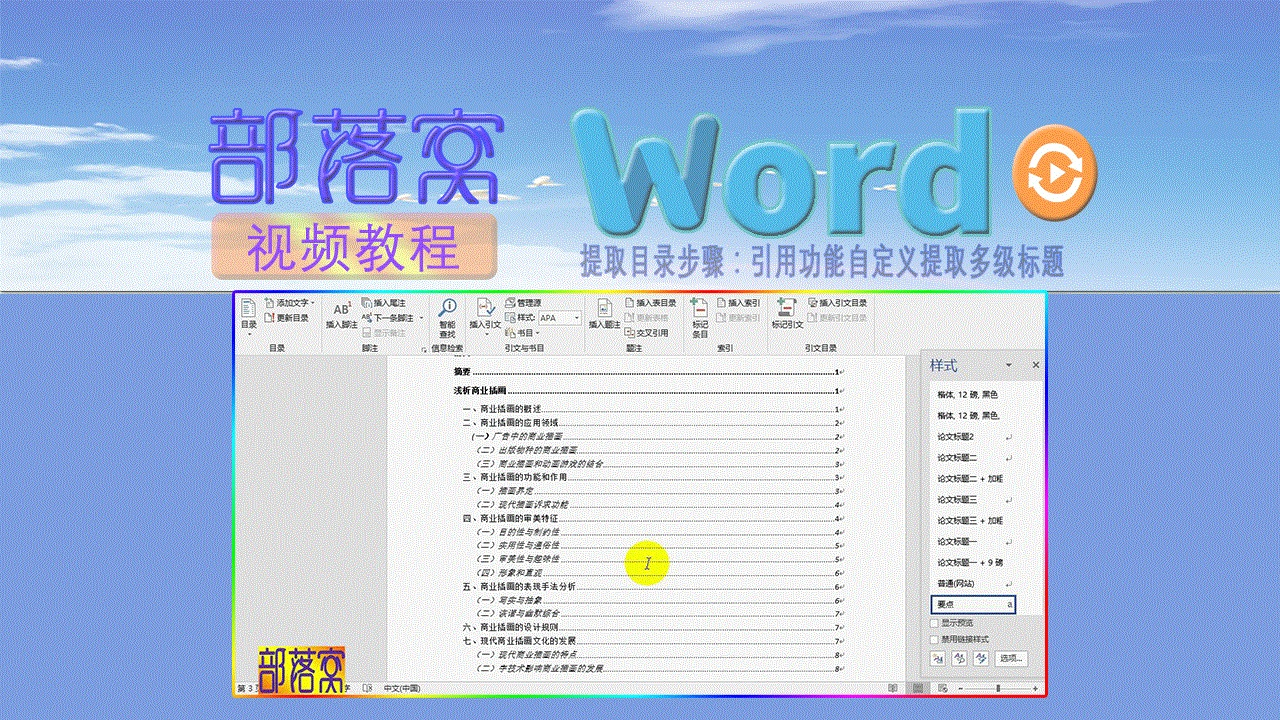Click 标记引文 (Mark Citation)
The height and width of the screenshot is (720, 1280).
click(x=787, y=314)
